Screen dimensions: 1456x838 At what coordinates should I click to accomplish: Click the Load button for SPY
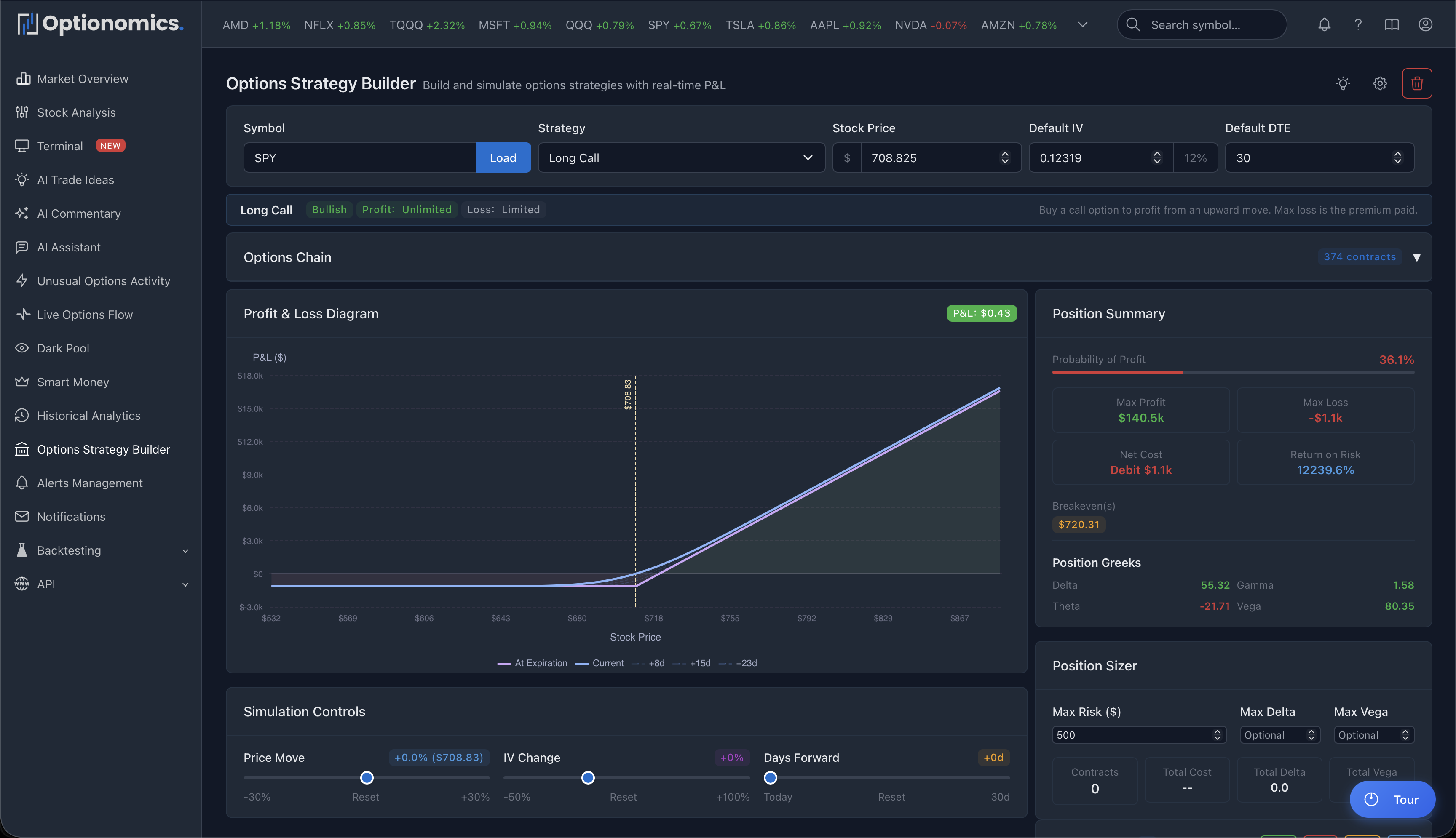[503, 157]
